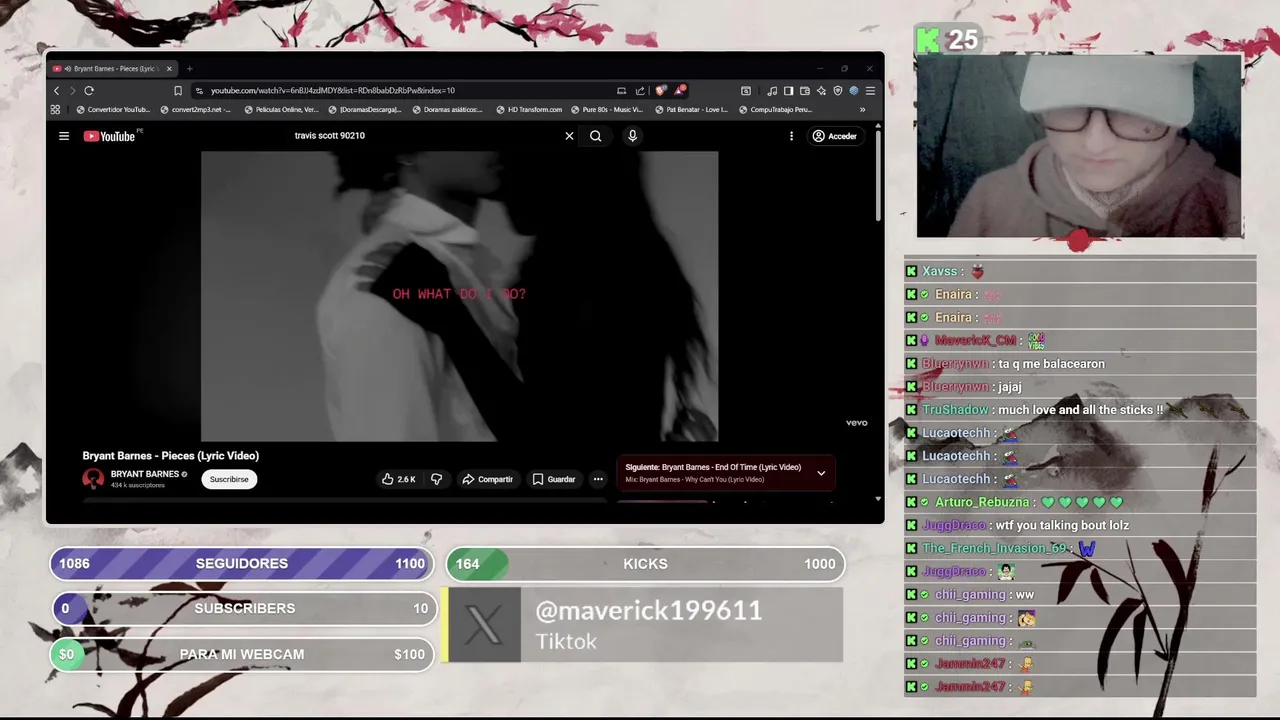Open the convert2mp3.net bookmark
Image resolution: width=1280 pixels, height=720 pixels.
[195, 110]
